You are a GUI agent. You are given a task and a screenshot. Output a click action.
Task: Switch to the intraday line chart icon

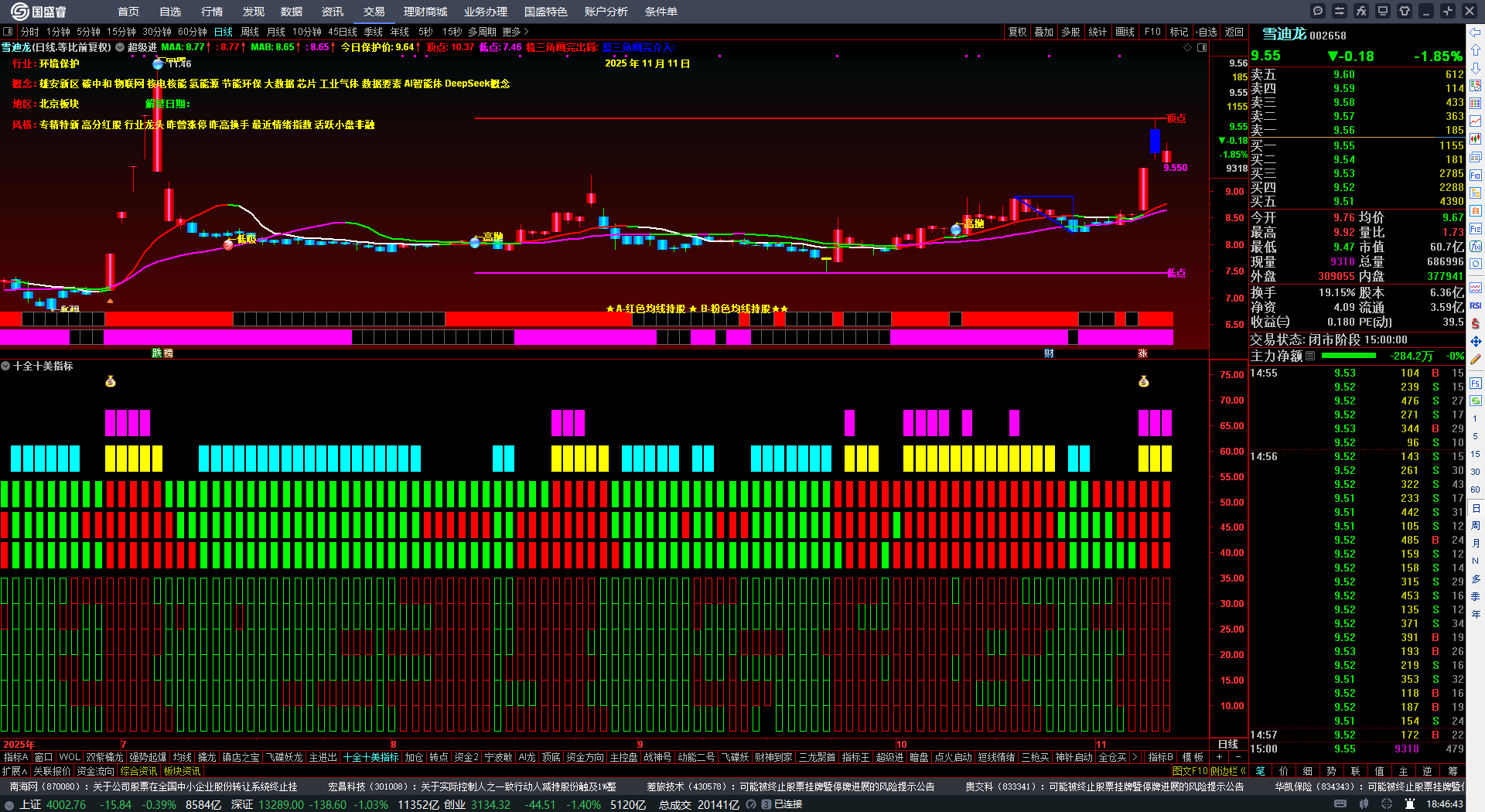coord(1476,121)
